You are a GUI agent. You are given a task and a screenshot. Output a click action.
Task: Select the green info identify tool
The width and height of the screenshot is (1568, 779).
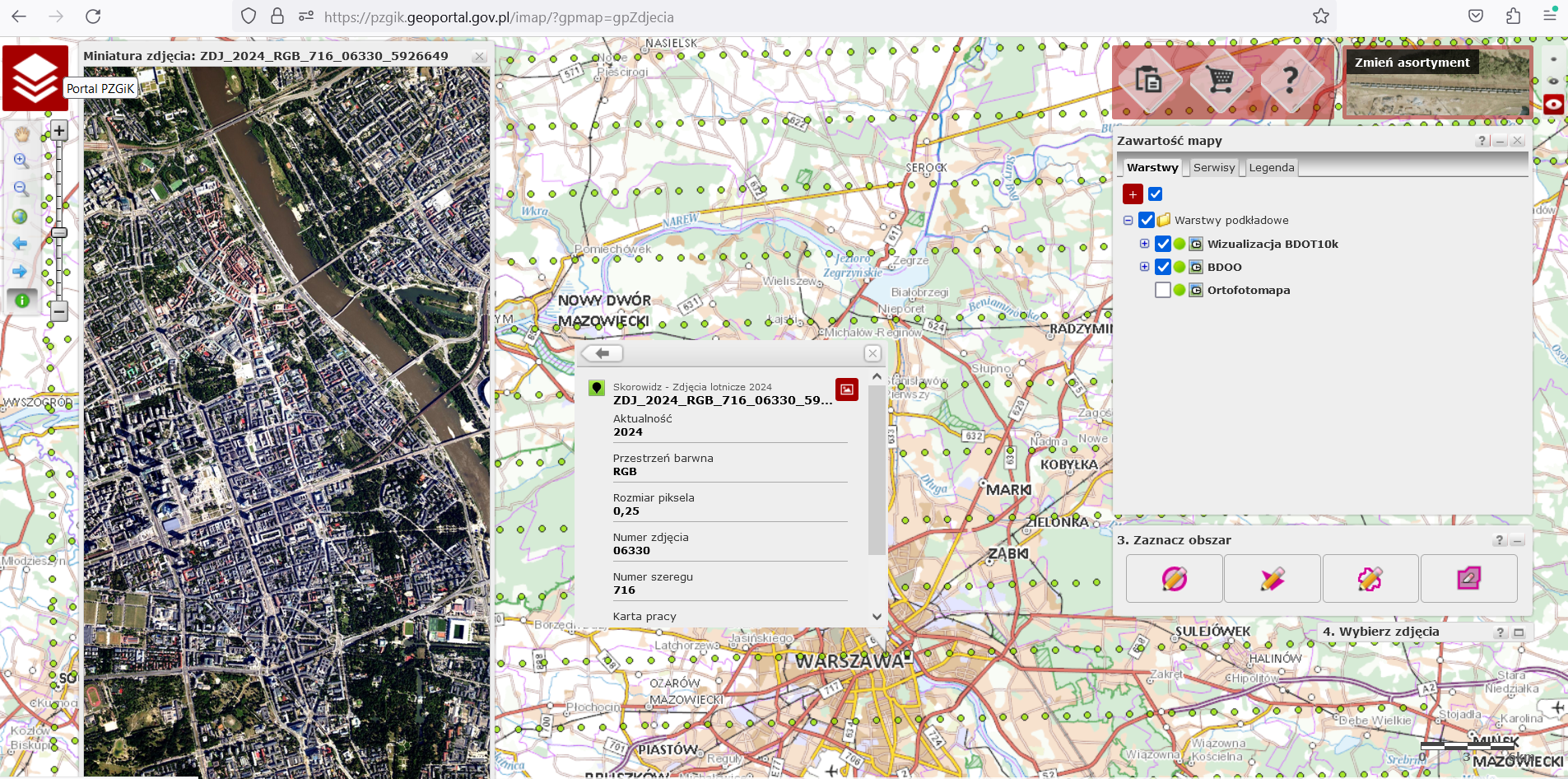click(x=22, y=301)
